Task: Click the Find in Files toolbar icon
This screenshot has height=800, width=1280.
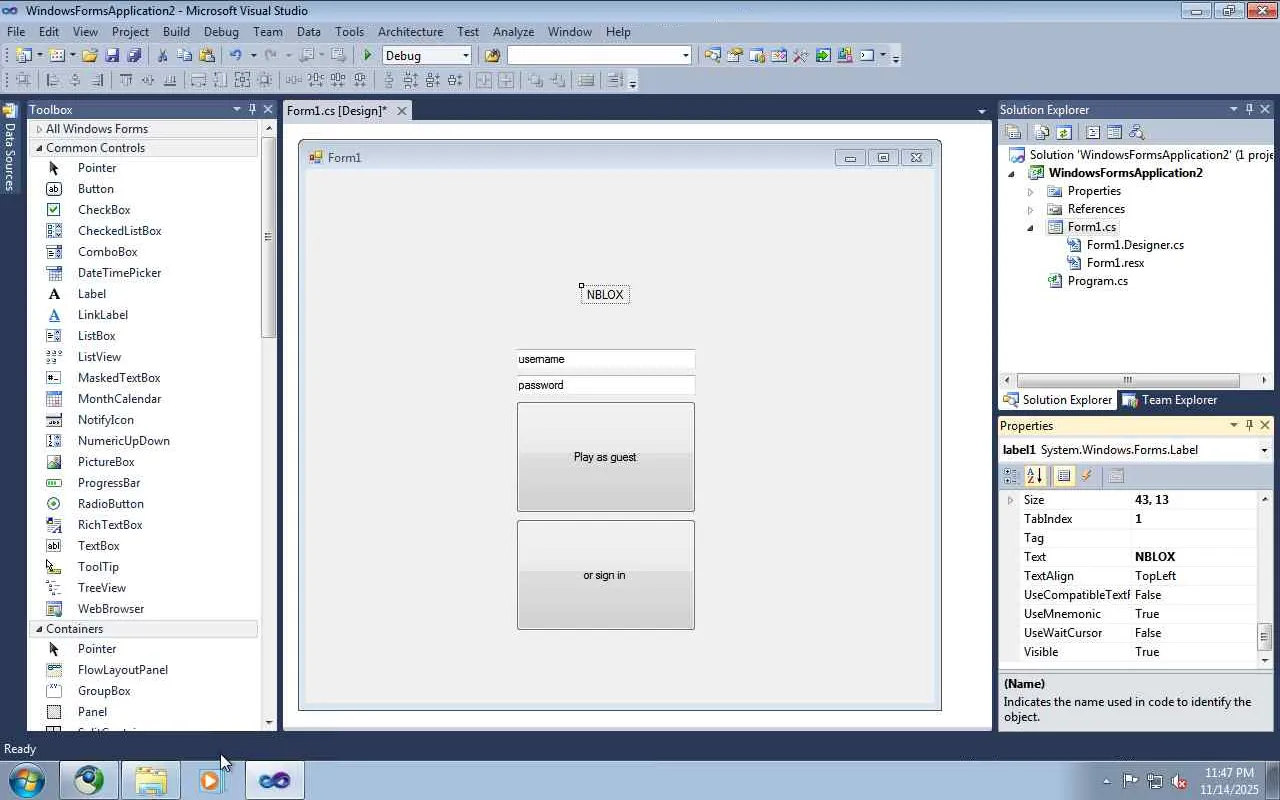Action: (492, 56)
